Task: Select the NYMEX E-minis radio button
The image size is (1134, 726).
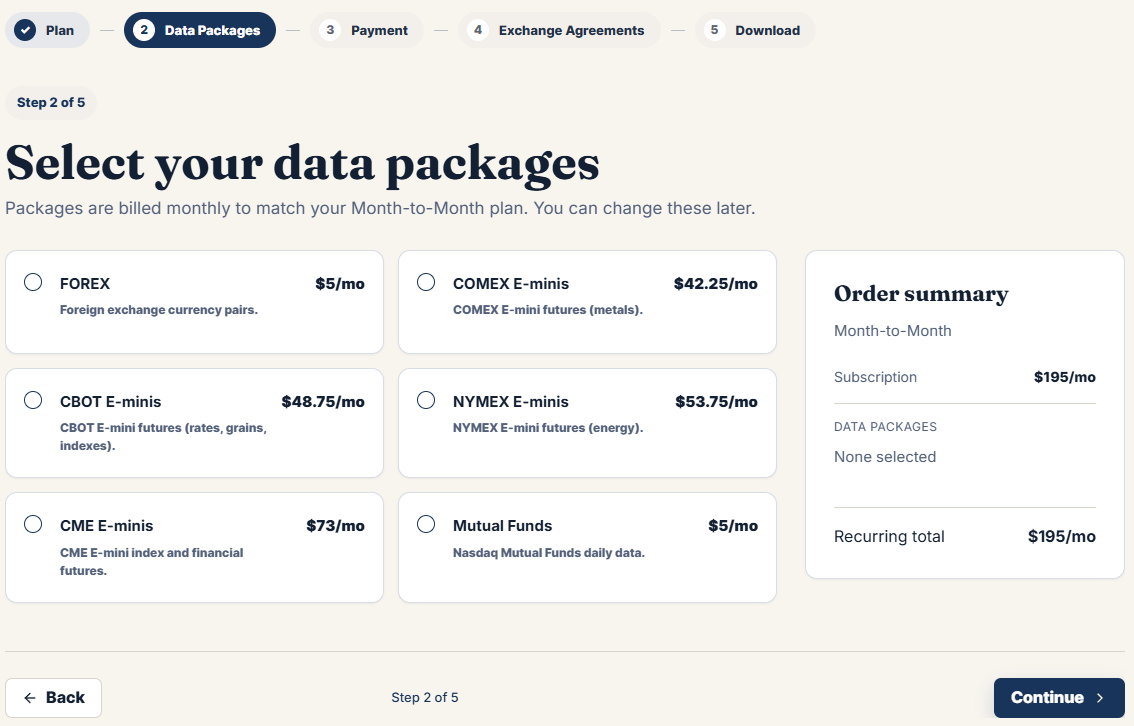Action: 426,400
